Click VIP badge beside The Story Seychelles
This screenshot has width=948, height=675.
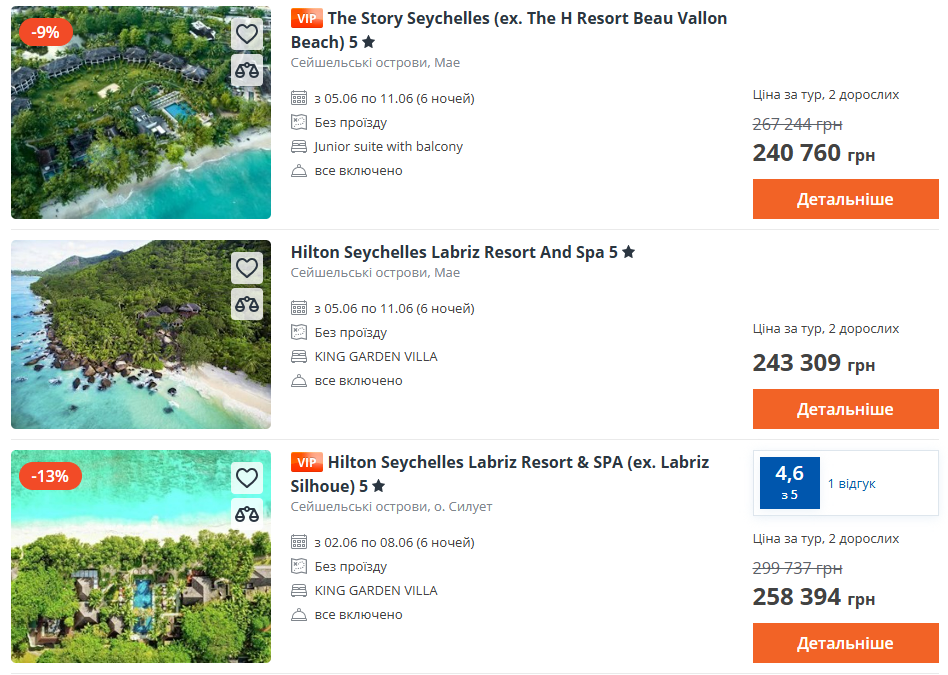pos(306,18)
